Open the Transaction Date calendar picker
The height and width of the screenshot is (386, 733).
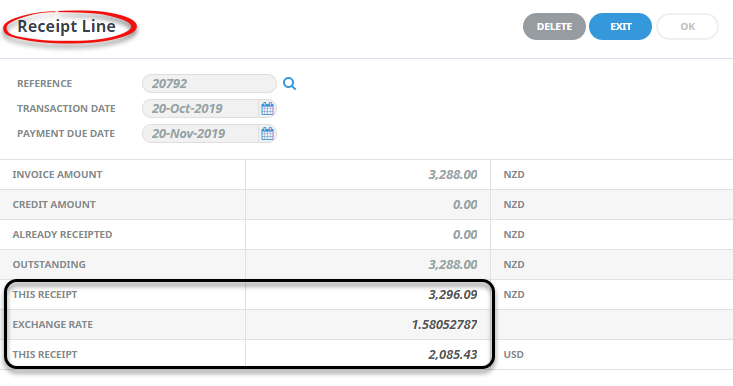[267, 109]
